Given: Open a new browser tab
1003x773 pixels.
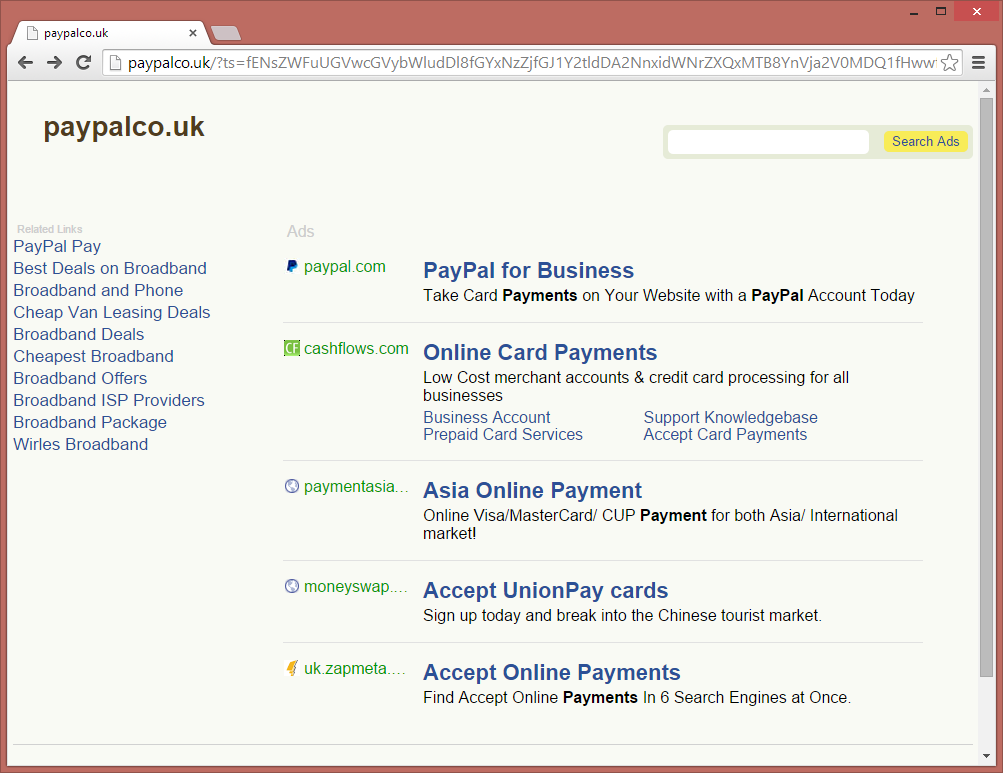Looking at the screenshot, I should (225, 33).
